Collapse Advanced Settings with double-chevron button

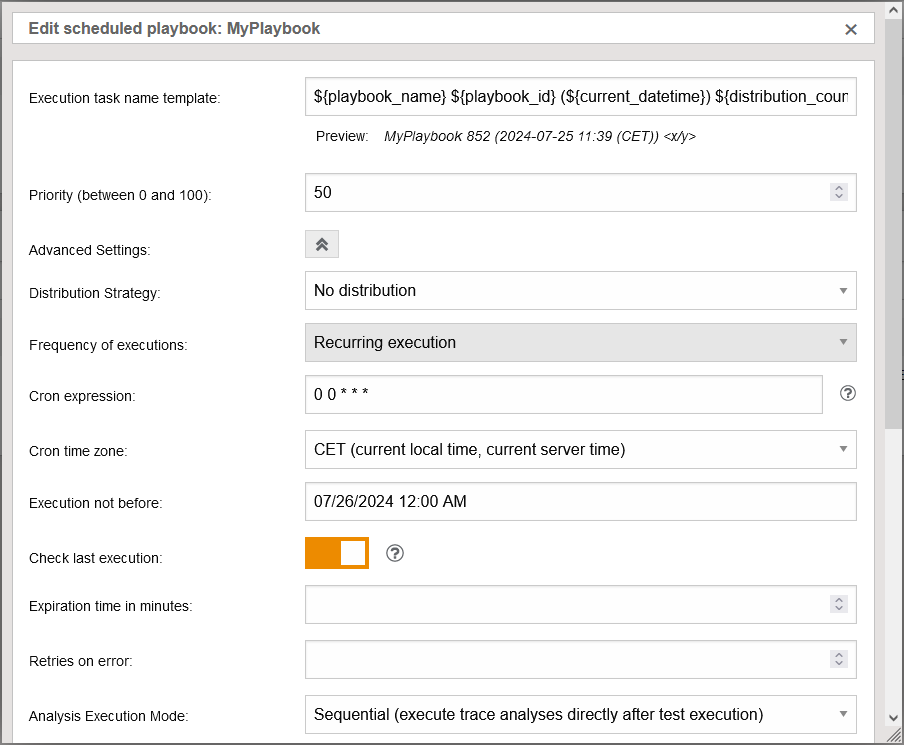[322, 244]
